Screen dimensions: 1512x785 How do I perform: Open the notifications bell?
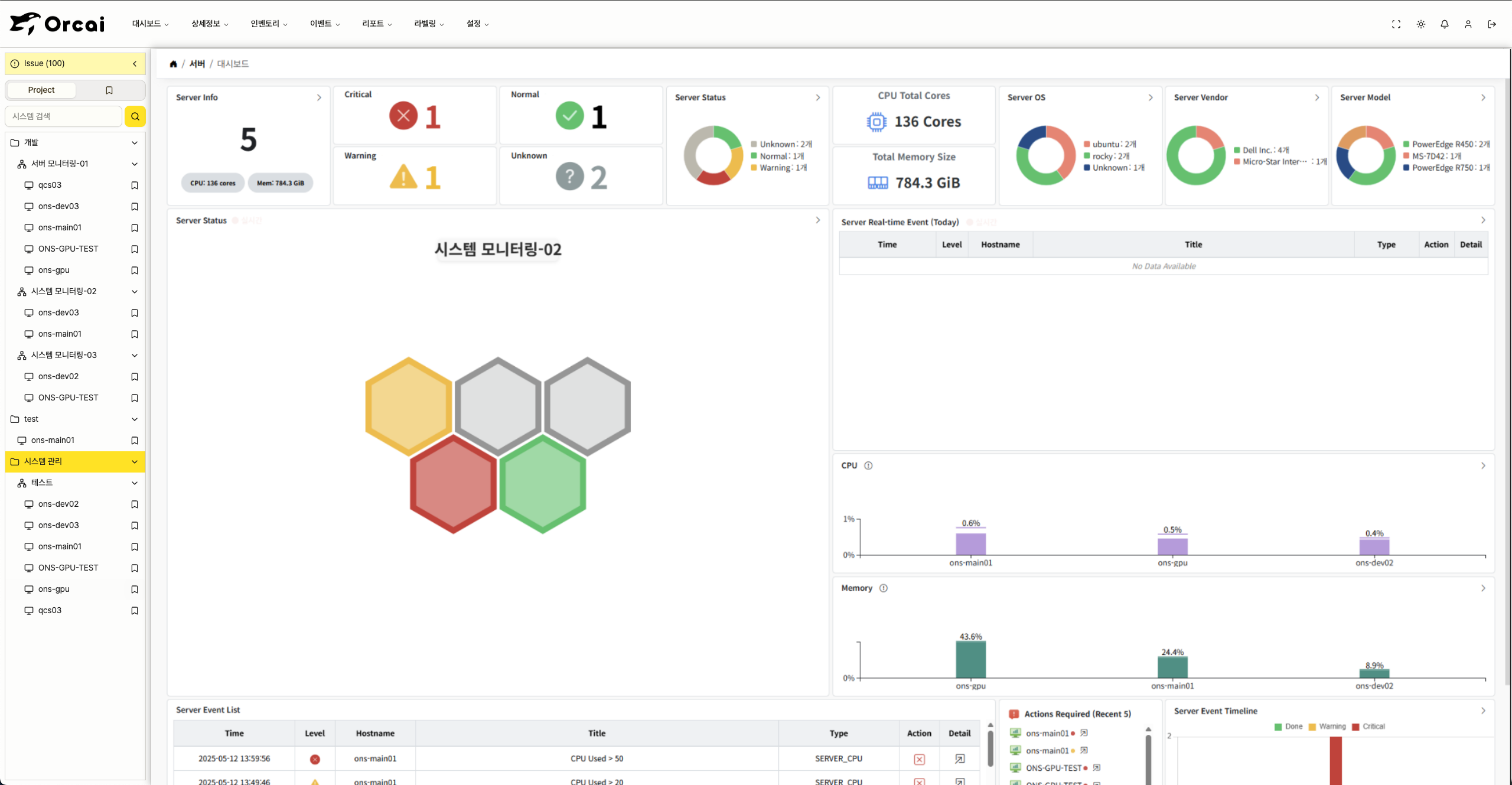tap(1444, 24)
